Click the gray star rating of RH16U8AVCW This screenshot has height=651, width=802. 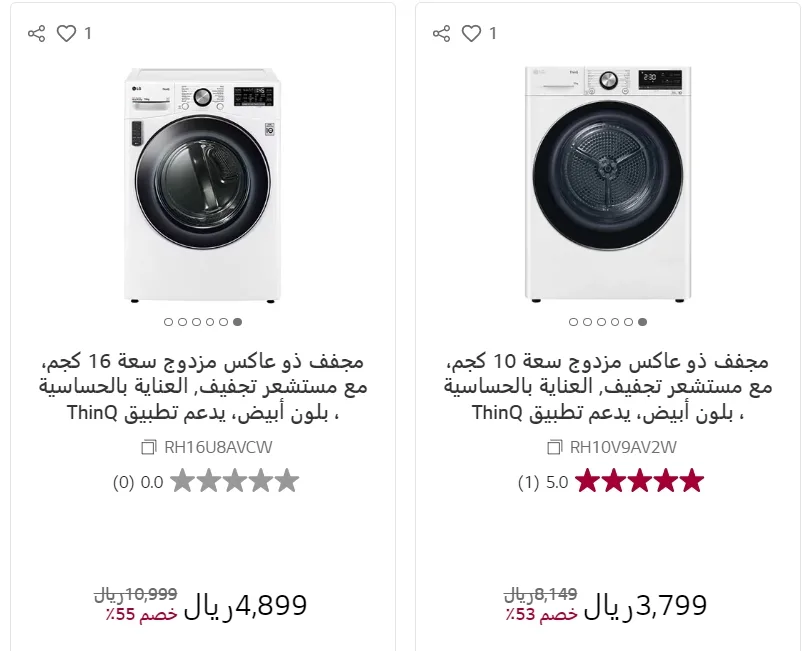pyautogui.click(x=235, y=482)
